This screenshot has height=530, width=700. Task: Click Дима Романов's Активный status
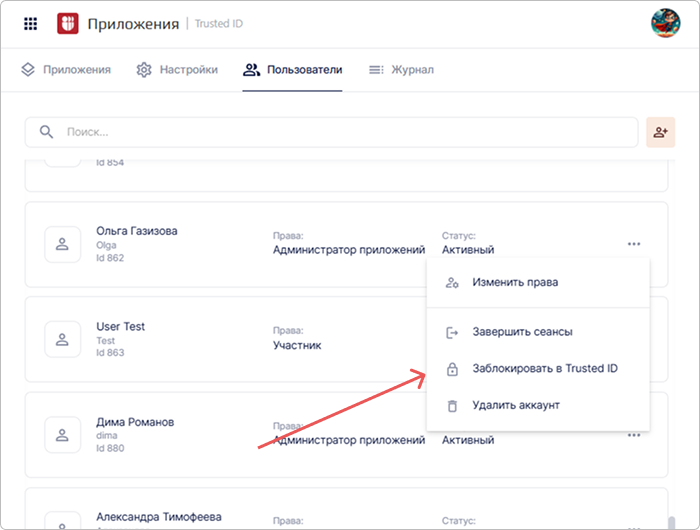click(x=468, y=440)
